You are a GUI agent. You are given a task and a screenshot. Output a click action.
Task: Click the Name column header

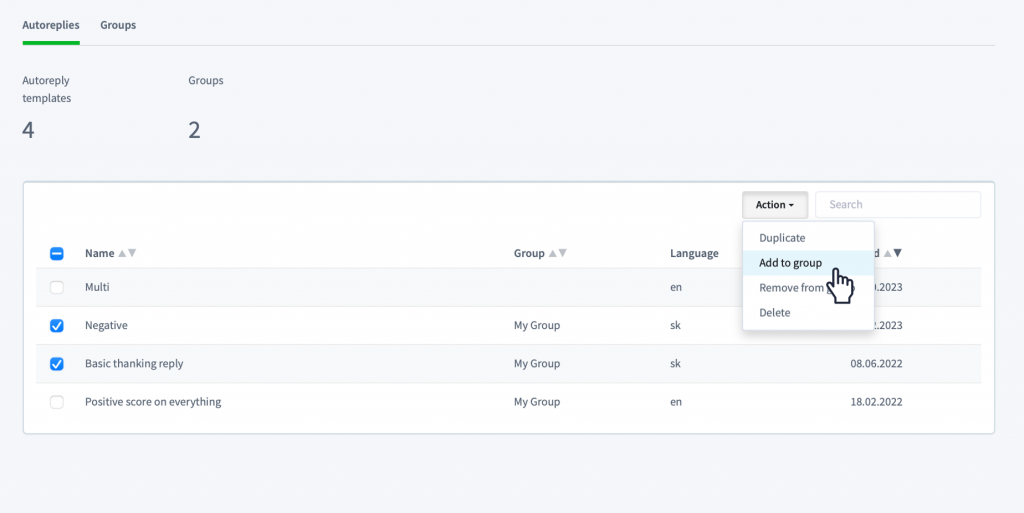click(99, 253)
